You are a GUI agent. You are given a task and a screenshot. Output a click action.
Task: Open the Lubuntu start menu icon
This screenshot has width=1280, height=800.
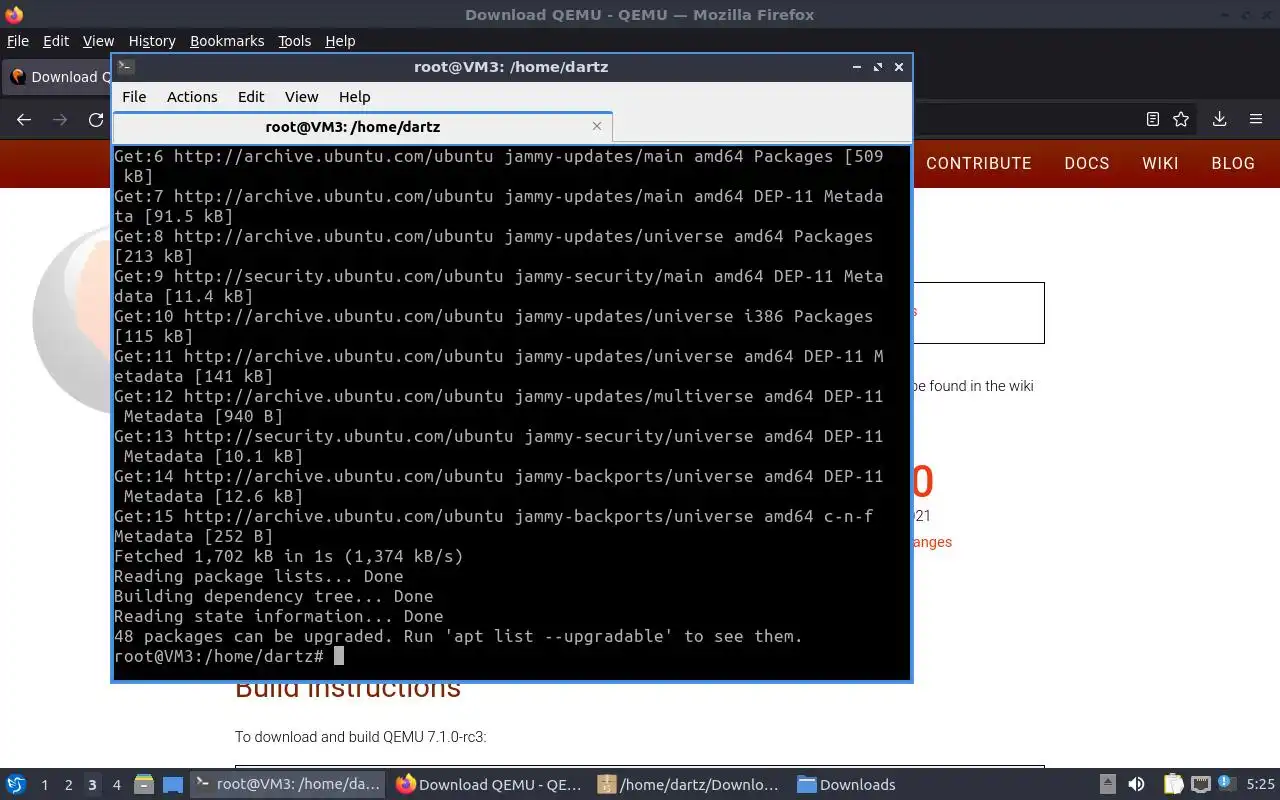coord(15,784)
